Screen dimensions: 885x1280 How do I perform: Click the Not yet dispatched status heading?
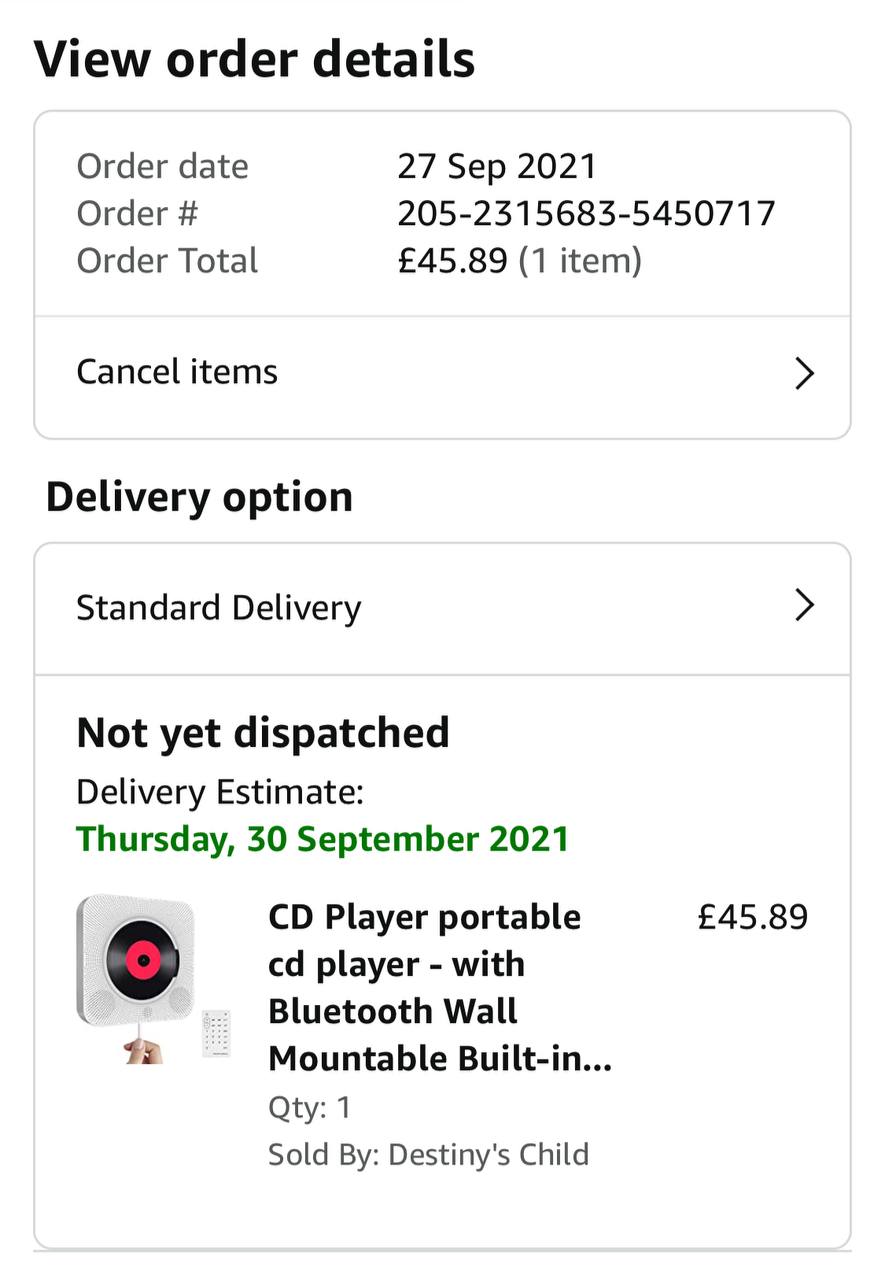pos(263,733)
